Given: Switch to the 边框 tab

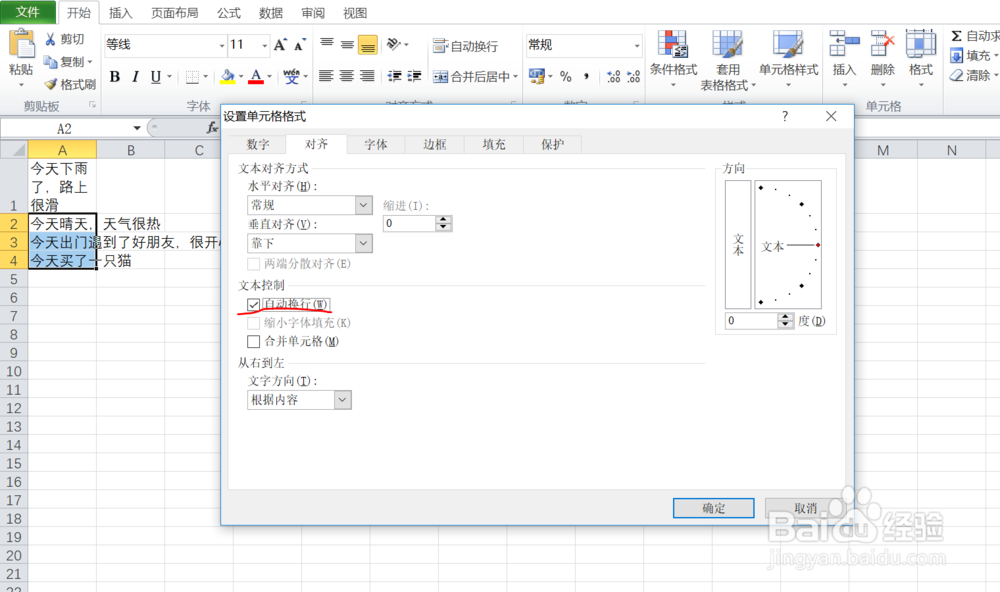Looking at the screenshot, I should pyautogui.click(x=435, y=144).
